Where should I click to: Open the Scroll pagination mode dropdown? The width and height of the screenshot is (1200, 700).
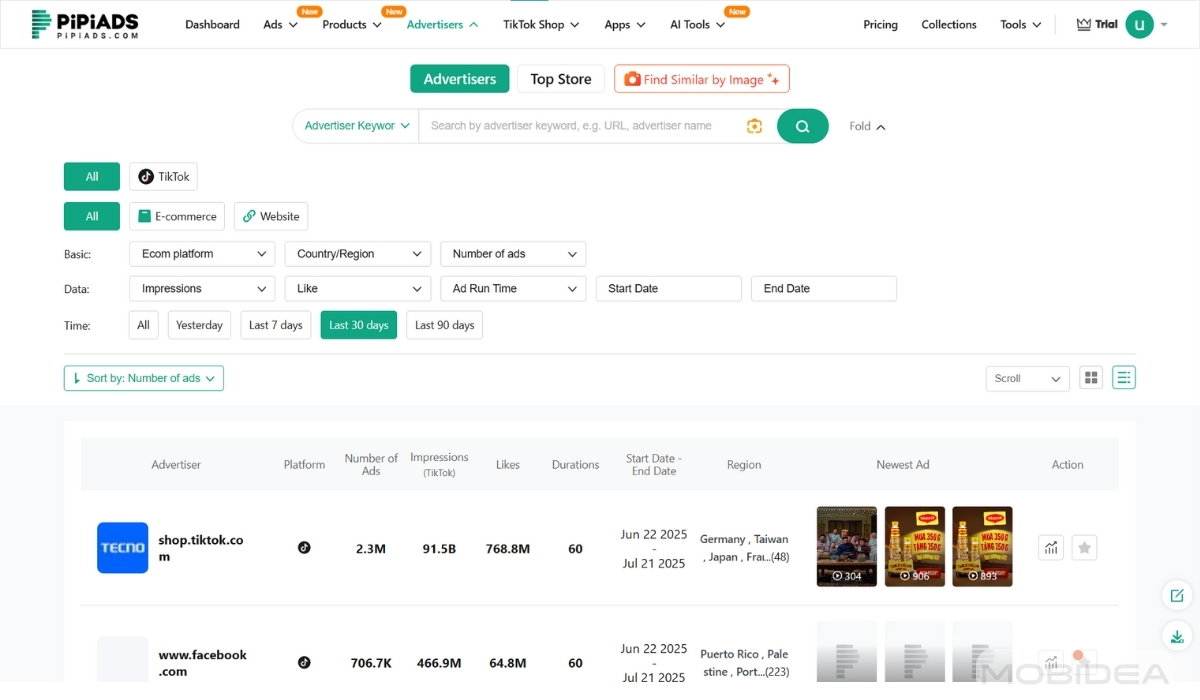1027,378
